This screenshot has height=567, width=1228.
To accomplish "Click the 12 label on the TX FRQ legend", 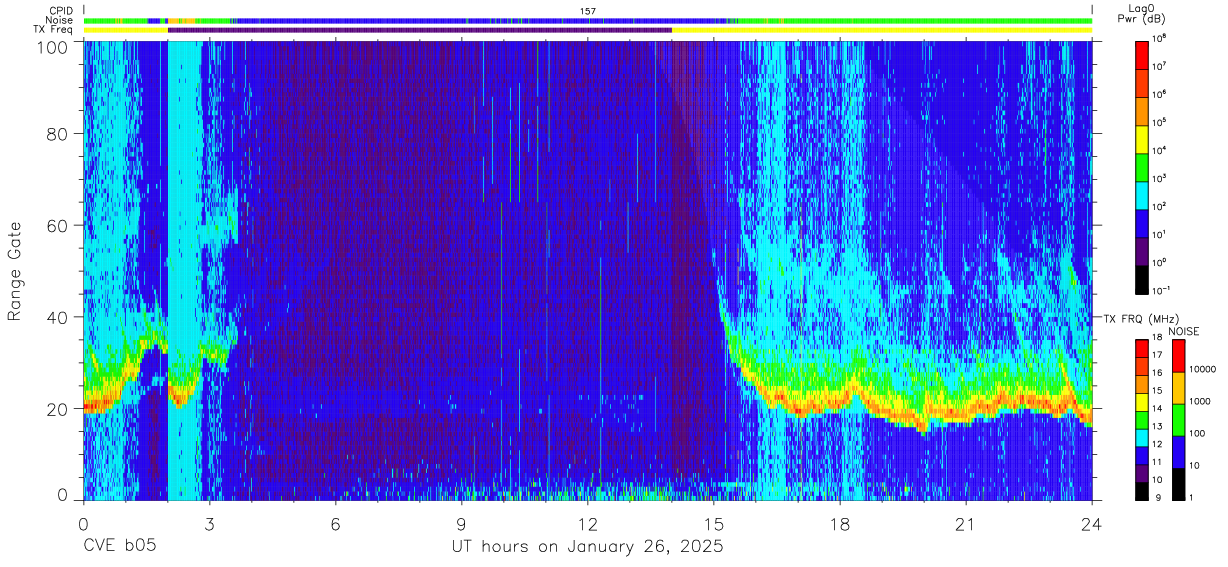I will (x=1158, y=444).
